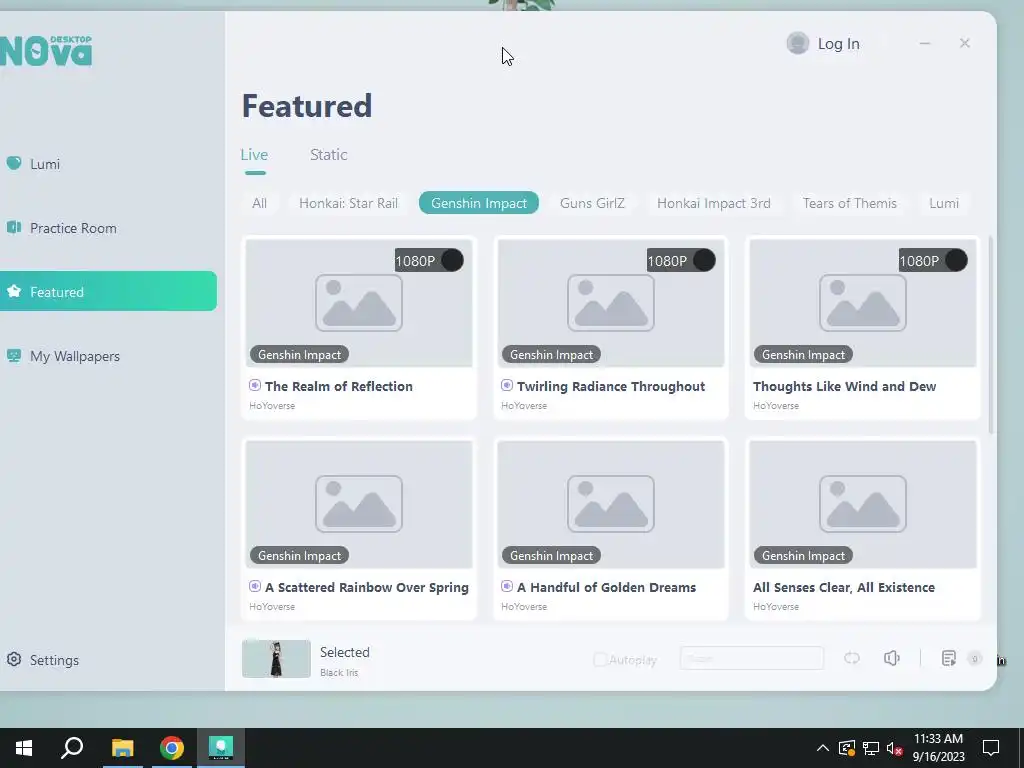Click the user avatar icon
The image size is (1024, 768).
[797, 44]
